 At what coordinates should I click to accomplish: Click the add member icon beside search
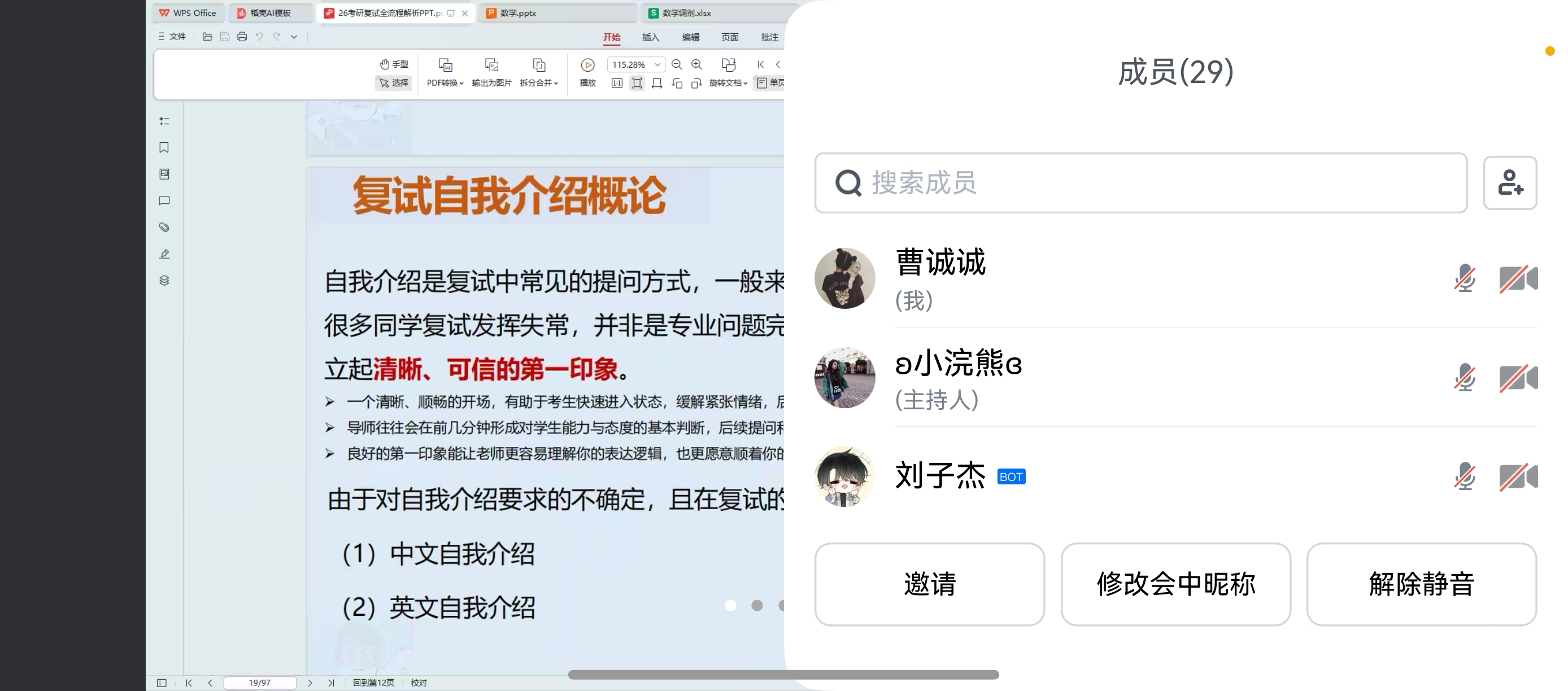pyautogui.click(x=1510, y=182)
